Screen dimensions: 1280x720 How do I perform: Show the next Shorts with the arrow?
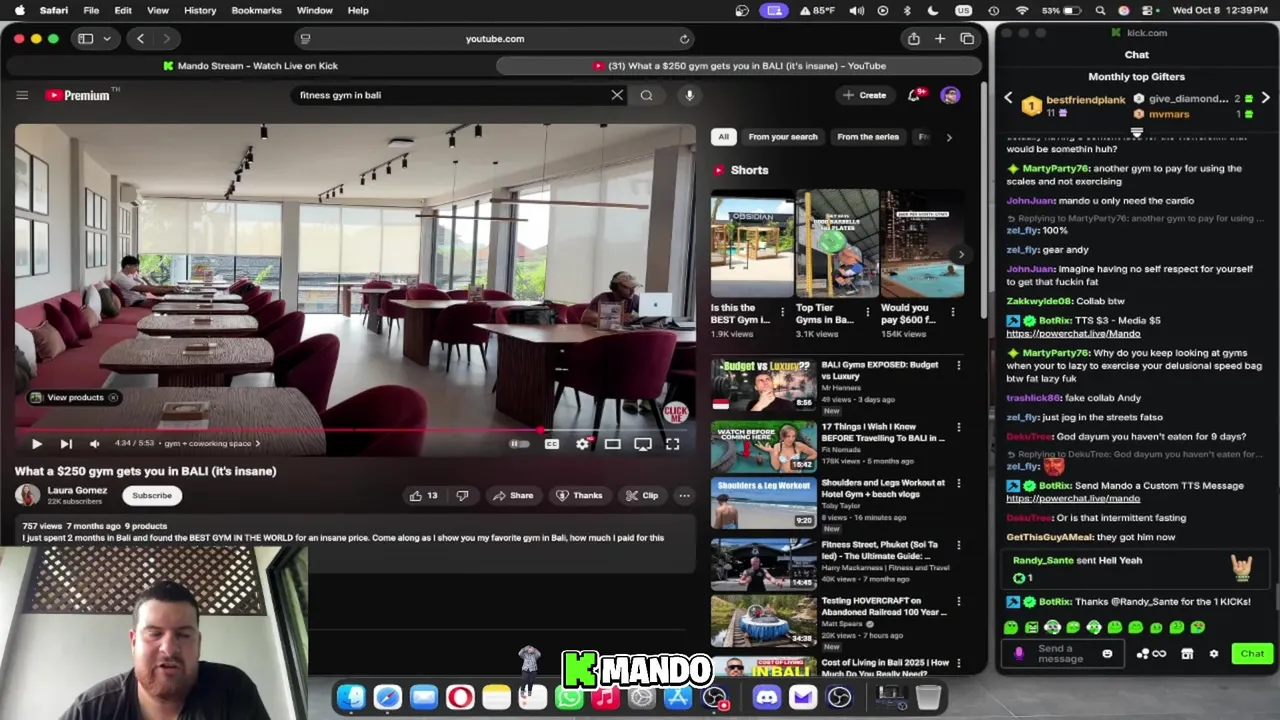pyautogui.click(x=961, y=254)
